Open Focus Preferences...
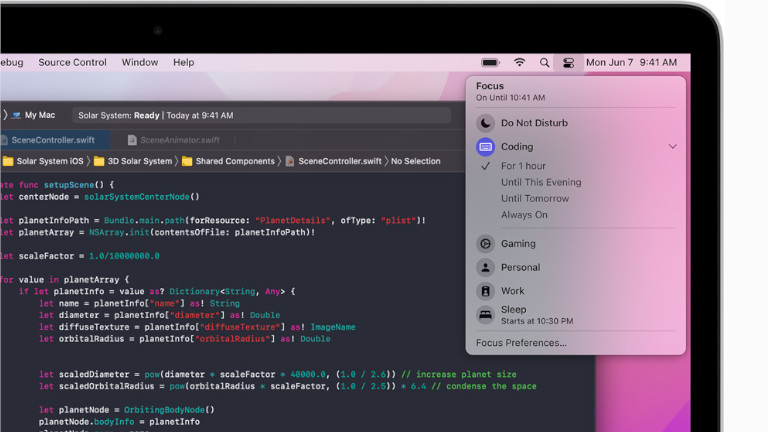The image size is (768, 432). (521, 343)
